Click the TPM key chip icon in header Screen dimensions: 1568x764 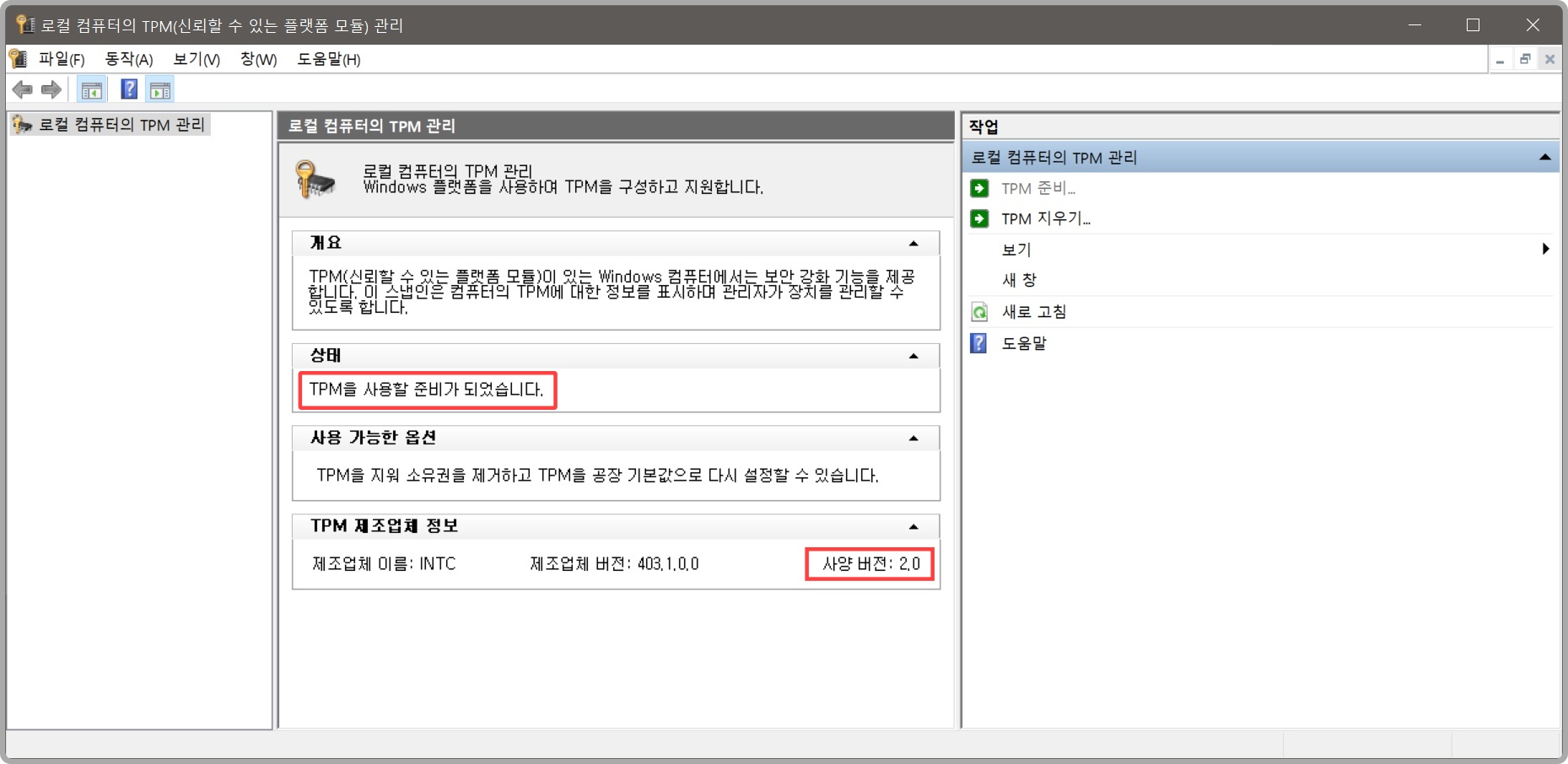(x=313, y=180)
